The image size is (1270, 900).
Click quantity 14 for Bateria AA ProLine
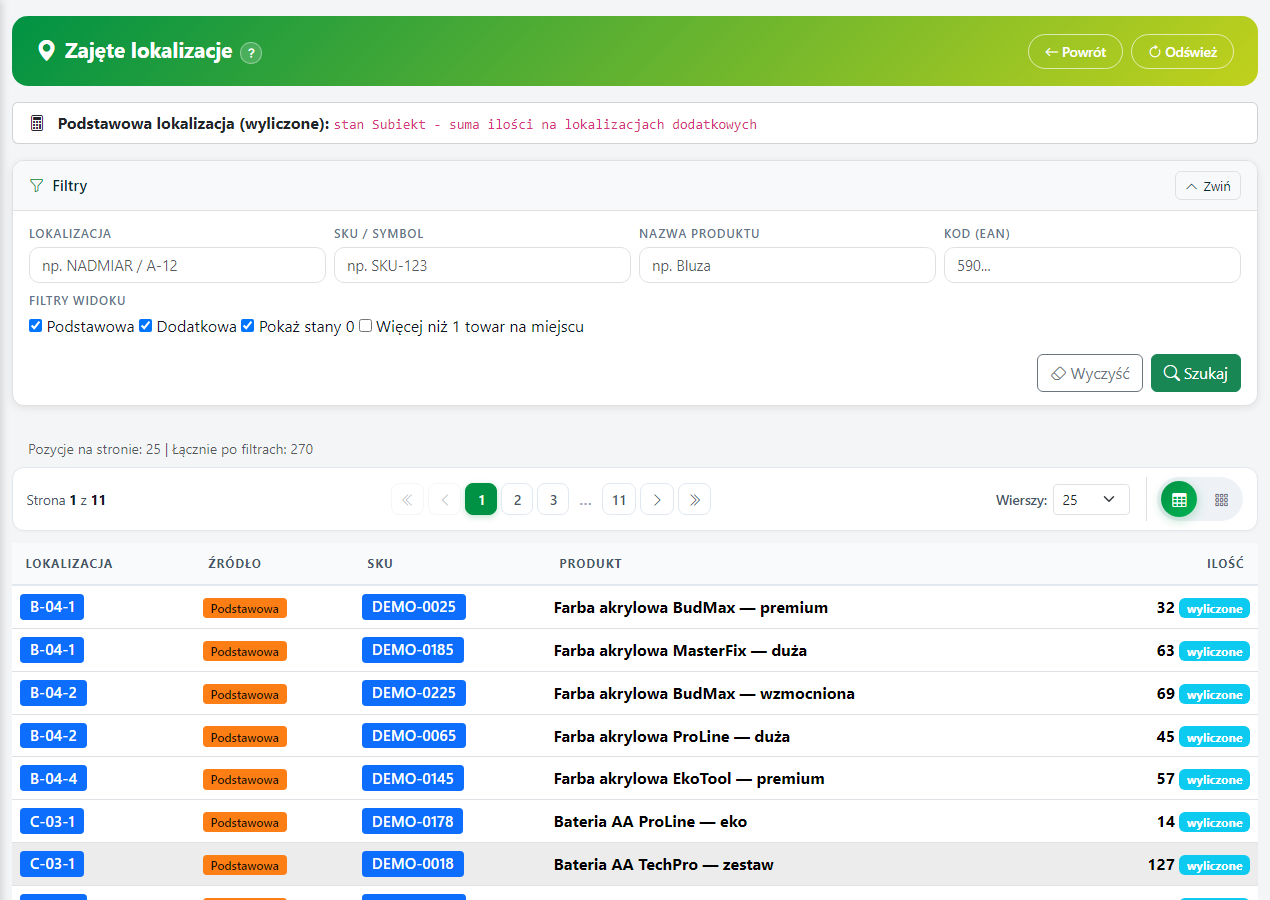(x=1166, y=822)
